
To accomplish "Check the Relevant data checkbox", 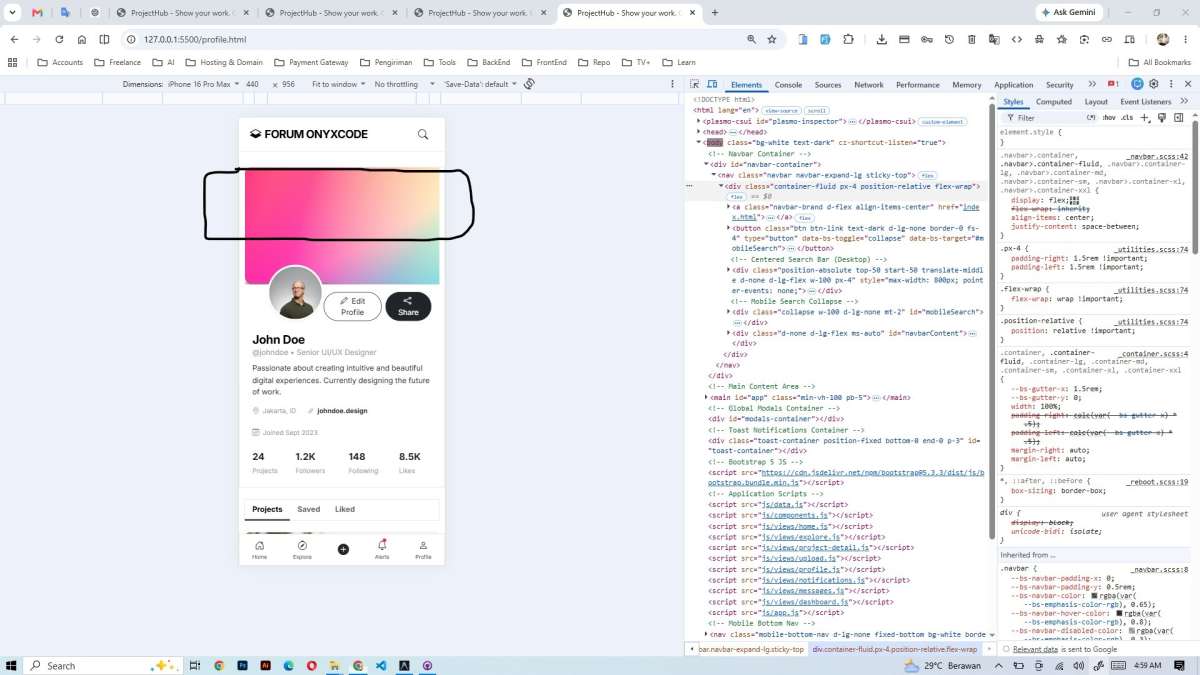I will tap(1006, 649).
